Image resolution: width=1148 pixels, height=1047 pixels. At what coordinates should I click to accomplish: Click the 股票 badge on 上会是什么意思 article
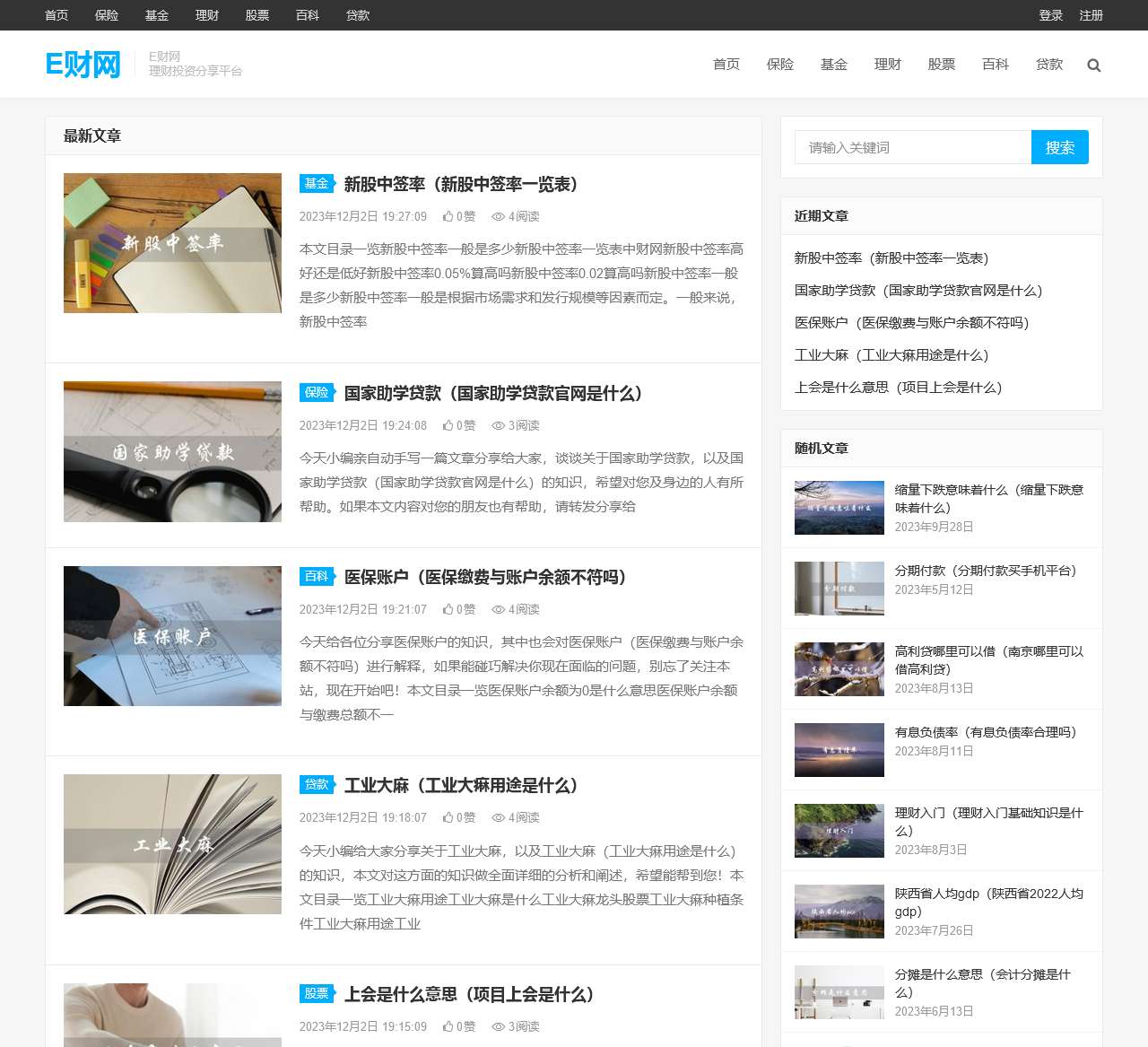coord(316,994)
